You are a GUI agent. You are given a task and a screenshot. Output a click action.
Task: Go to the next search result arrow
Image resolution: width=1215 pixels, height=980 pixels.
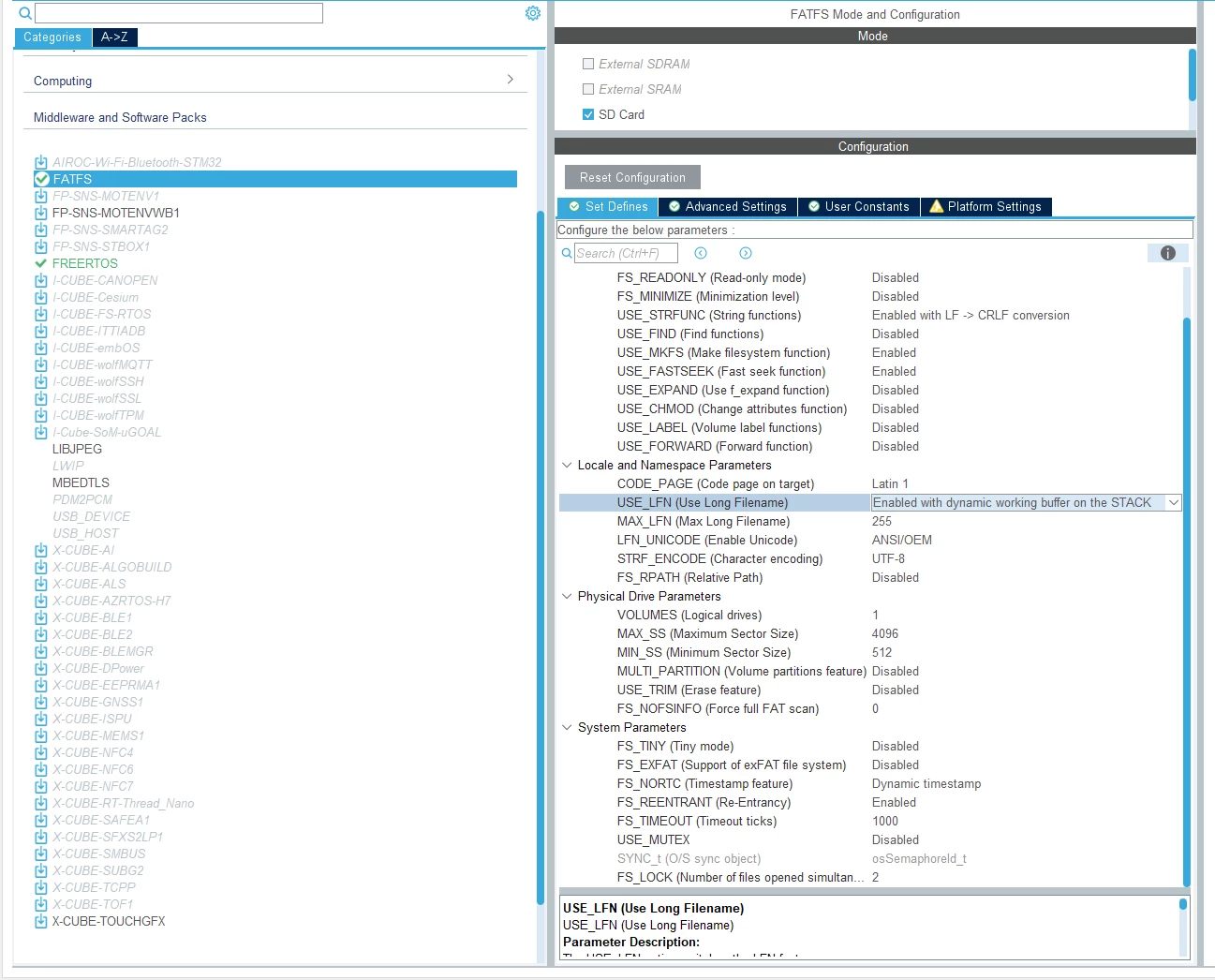[746, 253]
